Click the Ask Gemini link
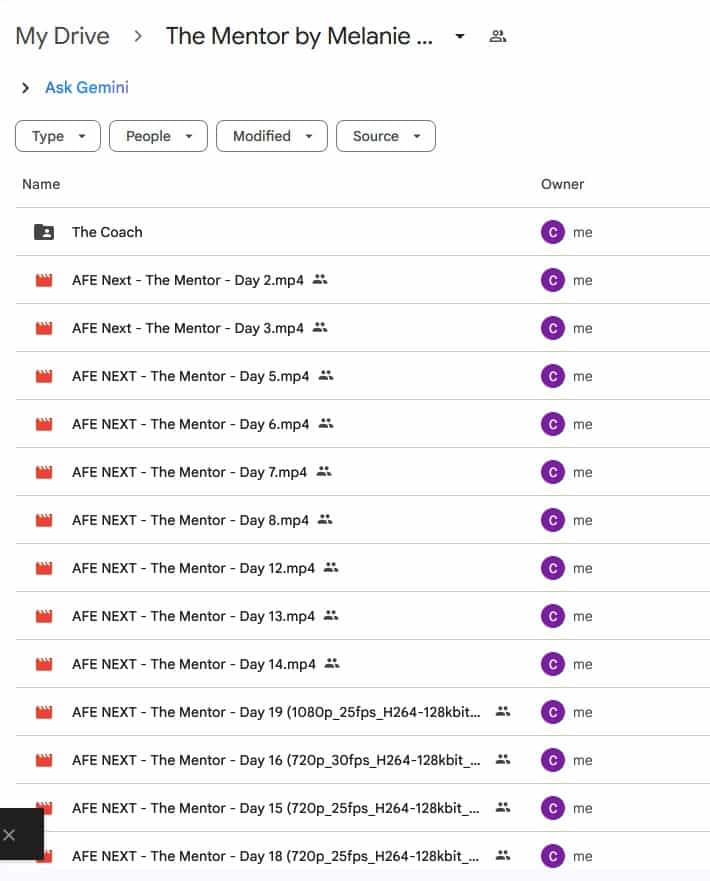The width and height of the screenshot is (710, 881). 87,88
